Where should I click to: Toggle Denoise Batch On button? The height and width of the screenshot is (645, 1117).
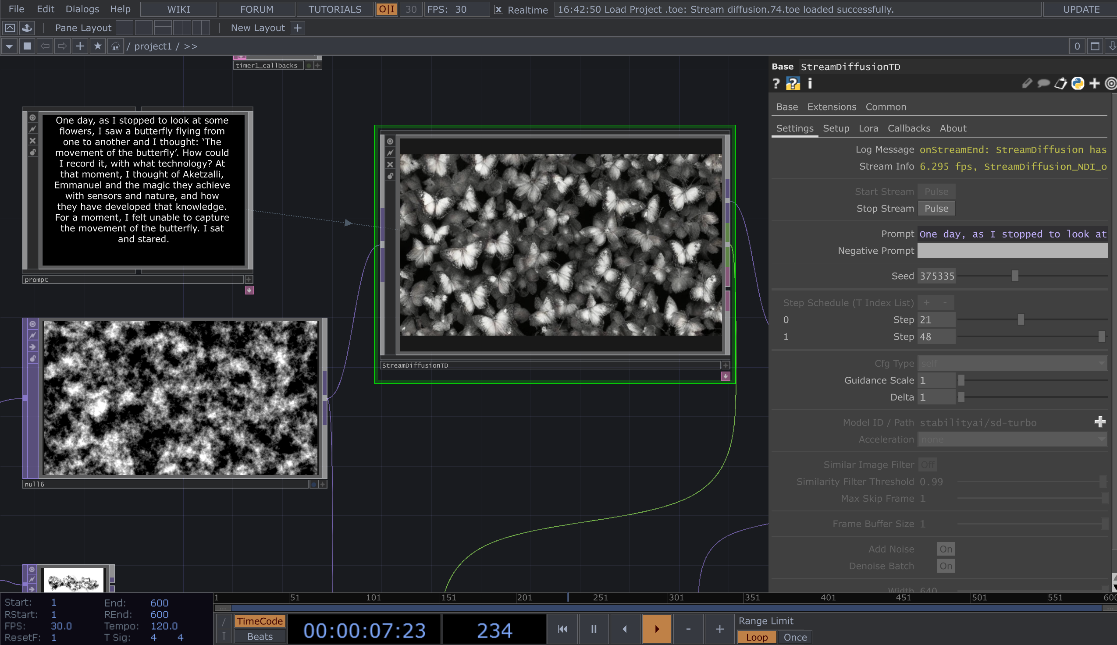946,566
